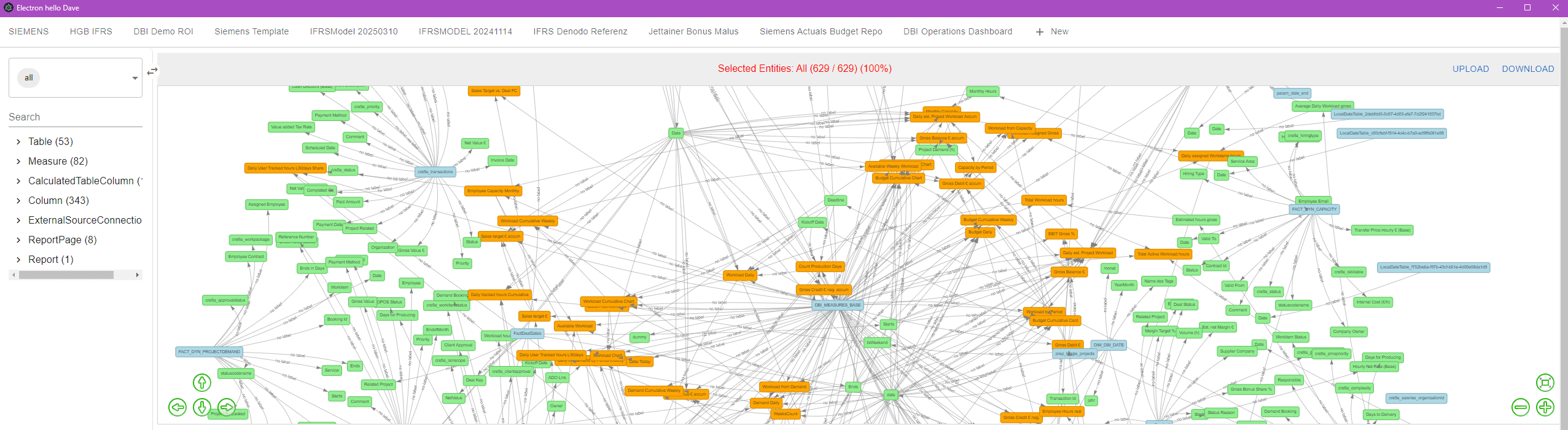Select the FACT_DYN_PROJECTDEMAND table node
This screenshot has width=1568, height=430.
click(209, 352)
